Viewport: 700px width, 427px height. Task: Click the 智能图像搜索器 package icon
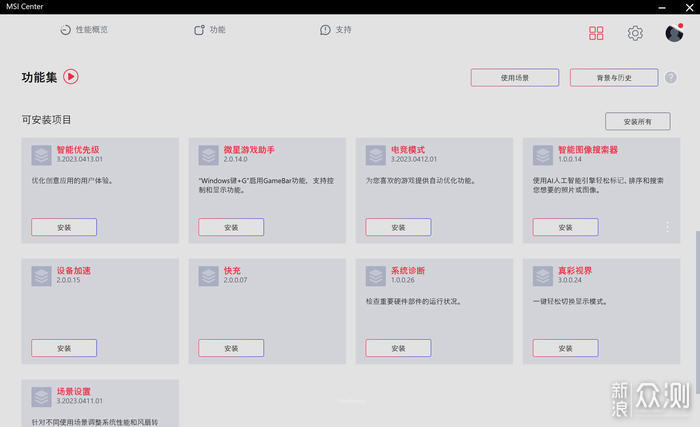(543, 155)
